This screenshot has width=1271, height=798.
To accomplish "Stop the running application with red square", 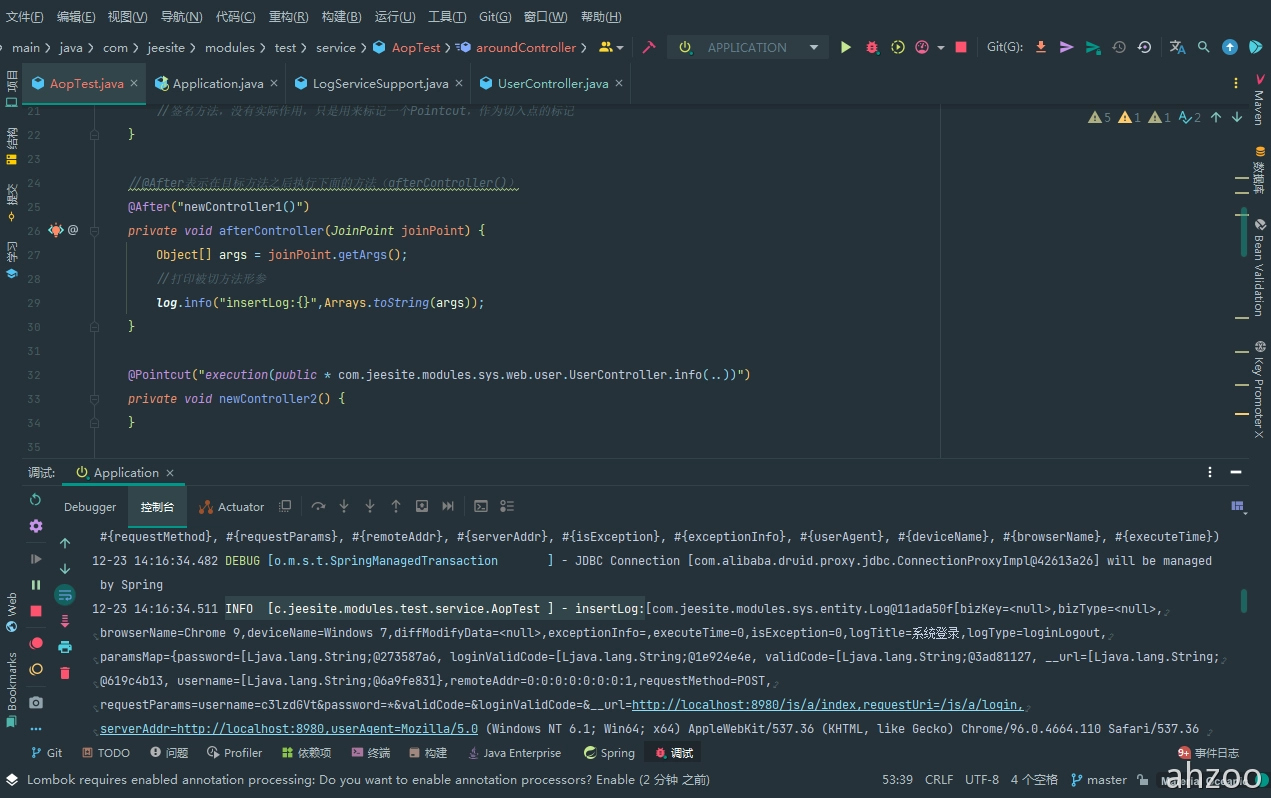I will click(961, 47).
